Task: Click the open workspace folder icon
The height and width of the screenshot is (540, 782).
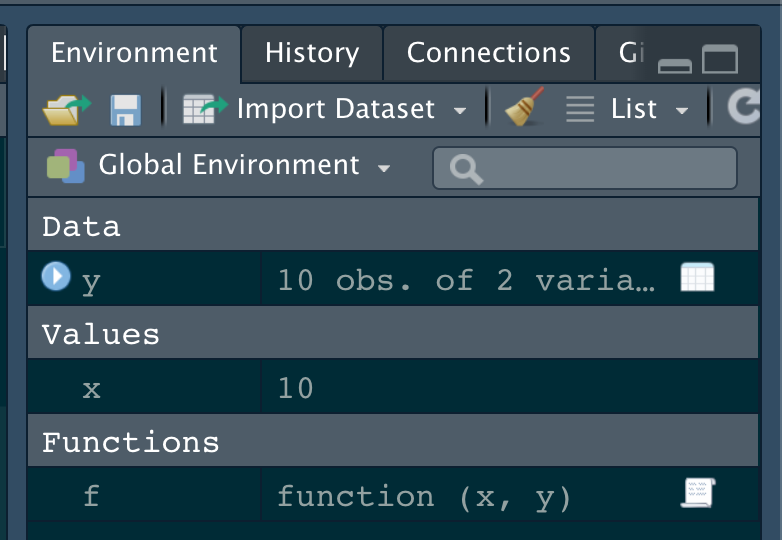Action: (66, 109)
